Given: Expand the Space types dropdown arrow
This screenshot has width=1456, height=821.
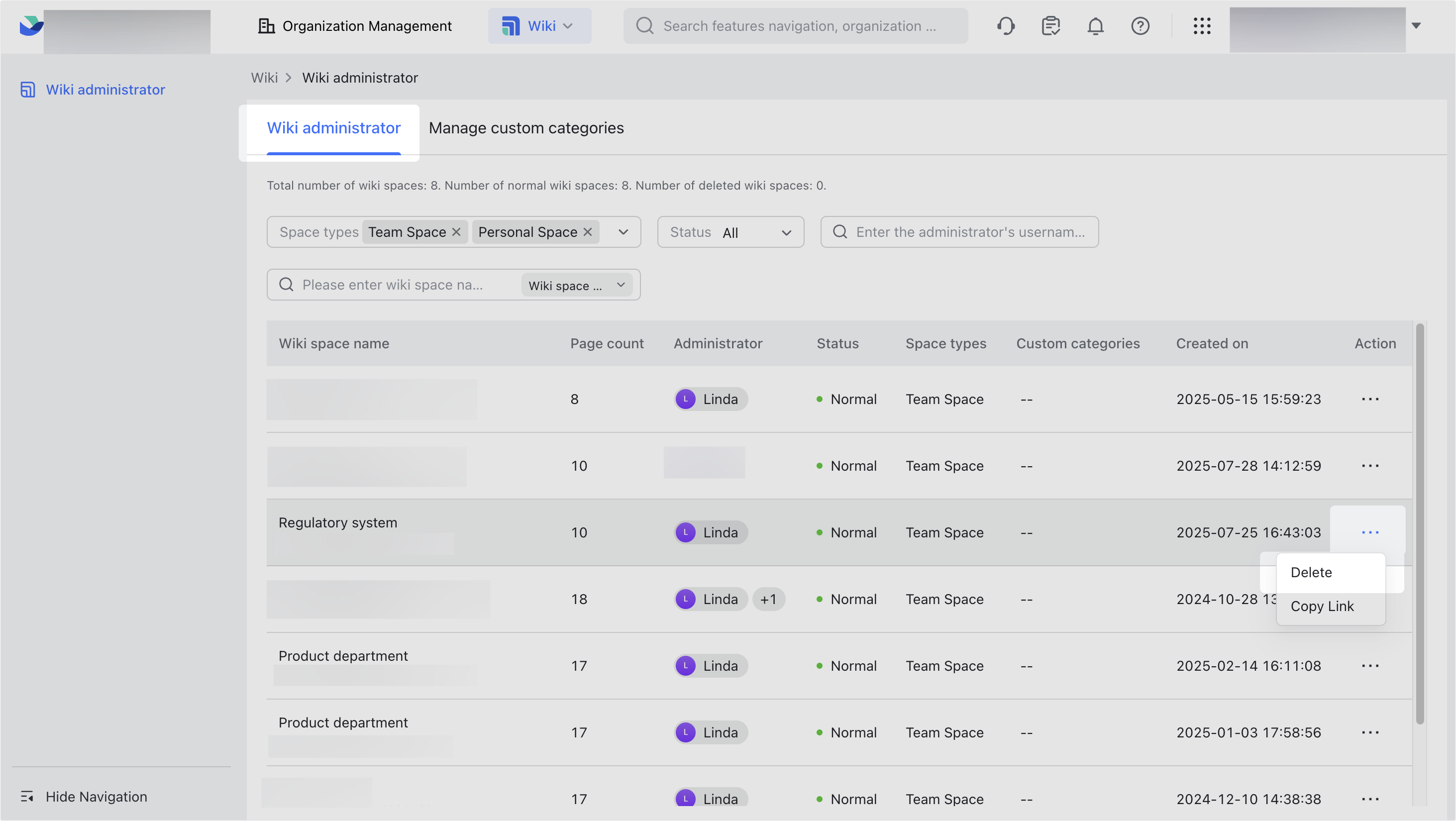Looking at the screenshot, I should coord(623,232).
